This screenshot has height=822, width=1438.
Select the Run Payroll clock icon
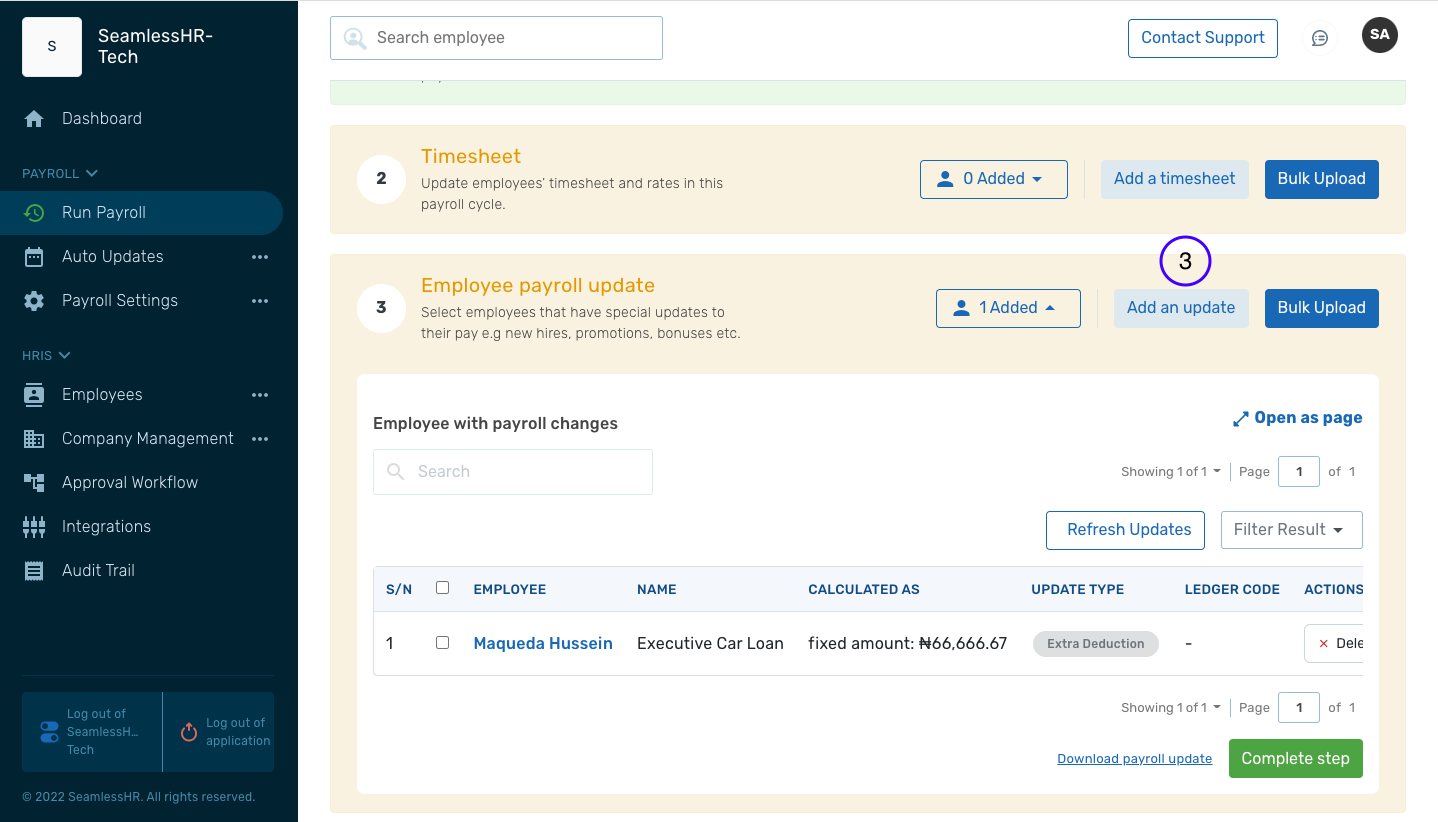pos(34,212)
